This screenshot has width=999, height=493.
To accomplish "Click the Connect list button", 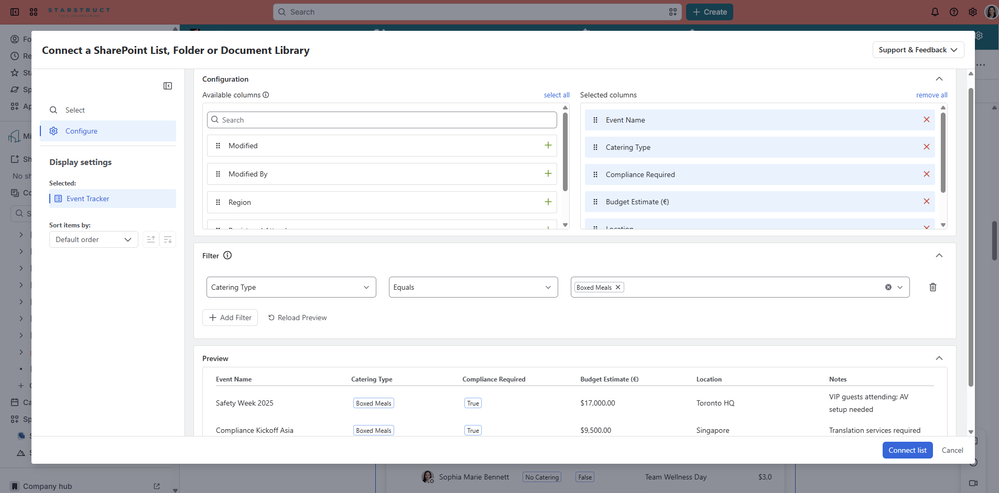I will pyautogui.click(x=907, y=450).
